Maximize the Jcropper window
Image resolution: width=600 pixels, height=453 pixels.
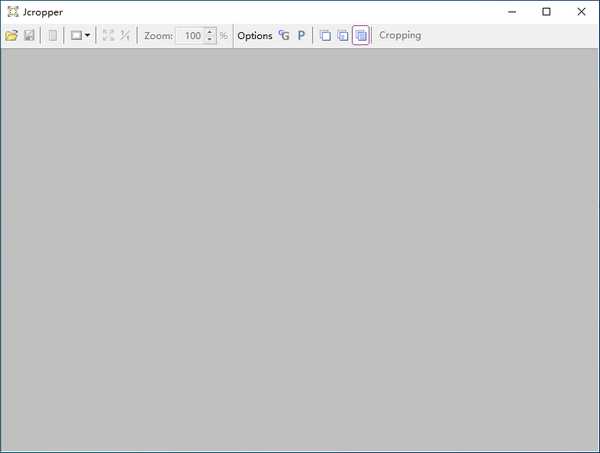[546, 12]
